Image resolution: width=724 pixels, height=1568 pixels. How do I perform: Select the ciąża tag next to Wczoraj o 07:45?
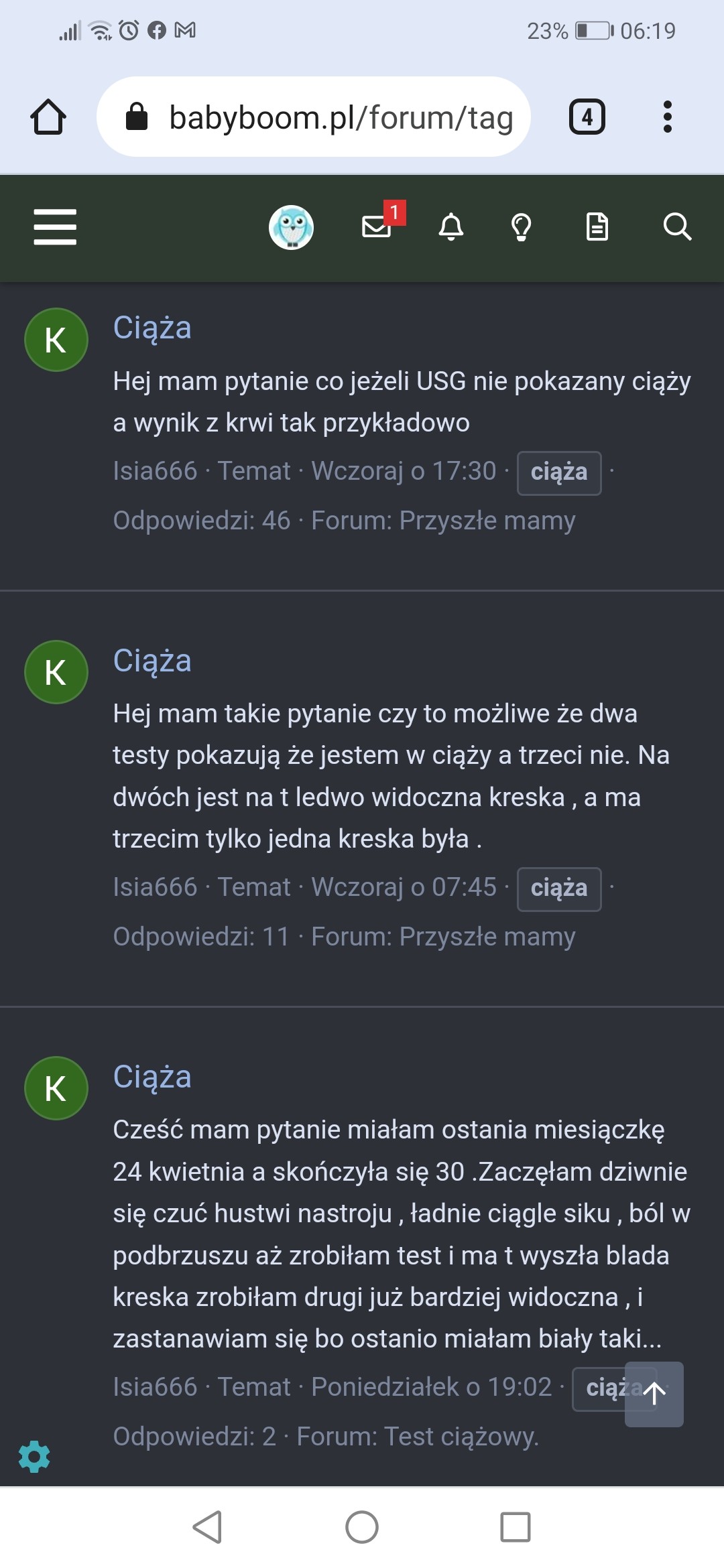[559, 889]
